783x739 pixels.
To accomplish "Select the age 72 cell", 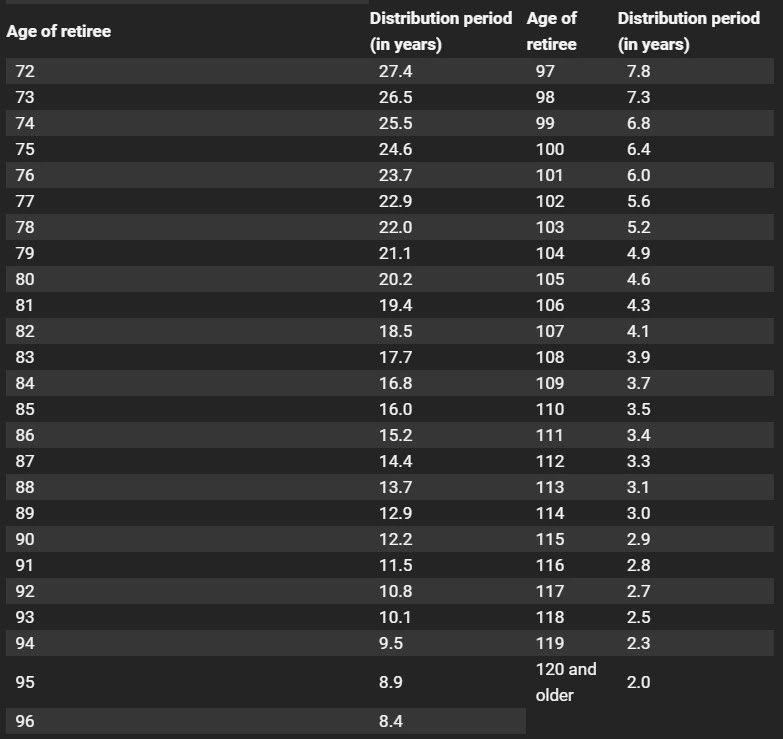I will pyautogui.click(x=25, y=72).
